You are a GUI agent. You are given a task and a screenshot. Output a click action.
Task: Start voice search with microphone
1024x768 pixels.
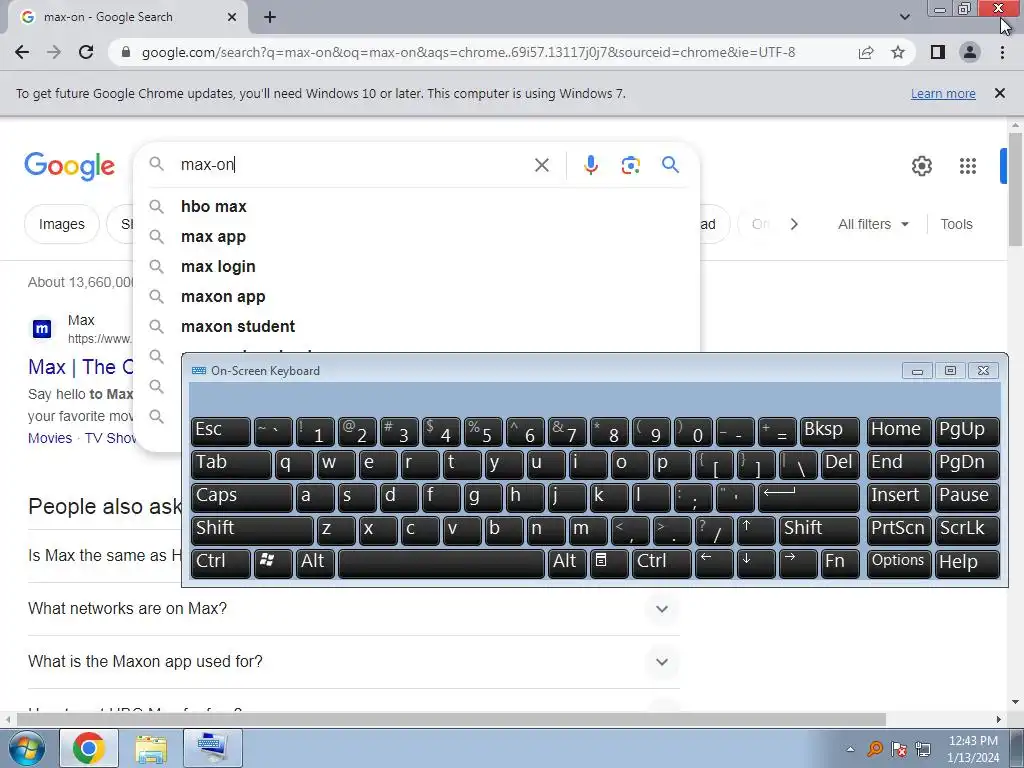590,165
